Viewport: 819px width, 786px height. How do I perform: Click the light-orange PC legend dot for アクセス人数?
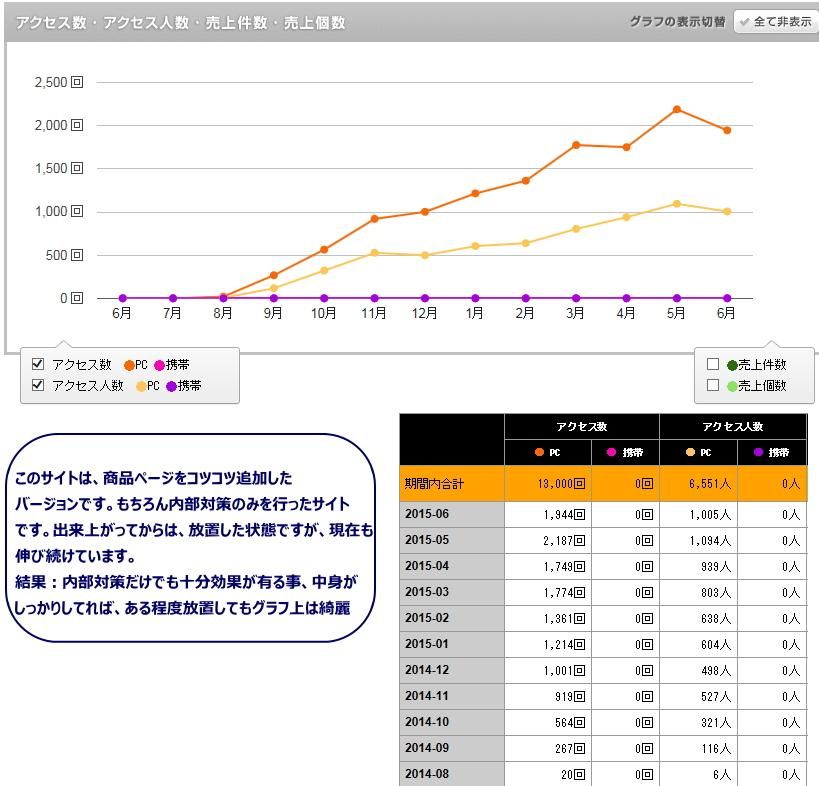click(x=141, y=386)
